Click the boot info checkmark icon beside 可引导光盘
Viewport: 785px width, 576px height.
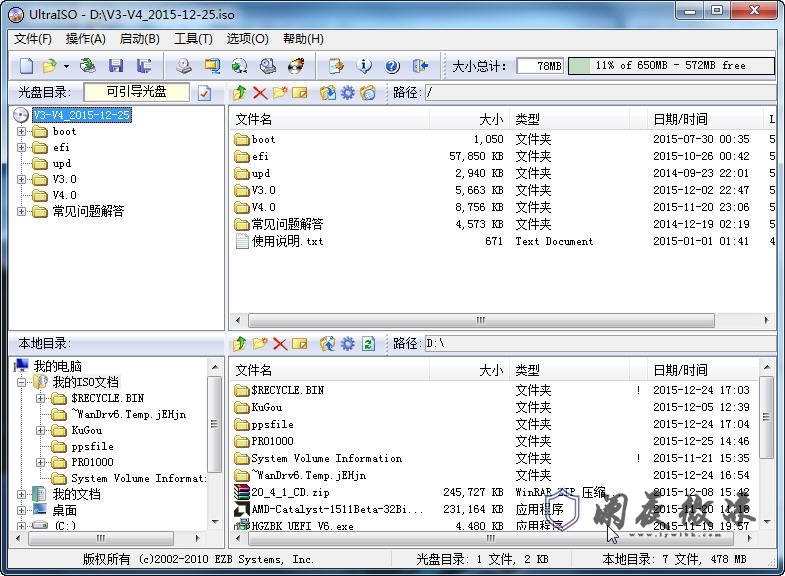point(204,93)
